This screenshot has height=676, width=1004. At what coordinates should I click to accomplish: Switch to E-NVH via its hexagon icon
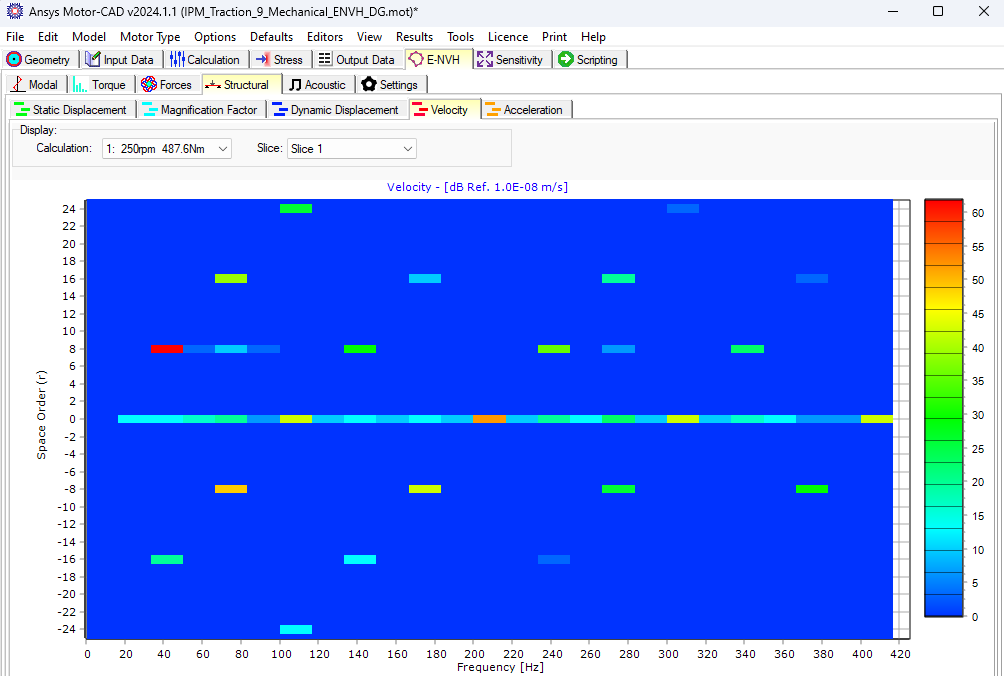[419, 59]
